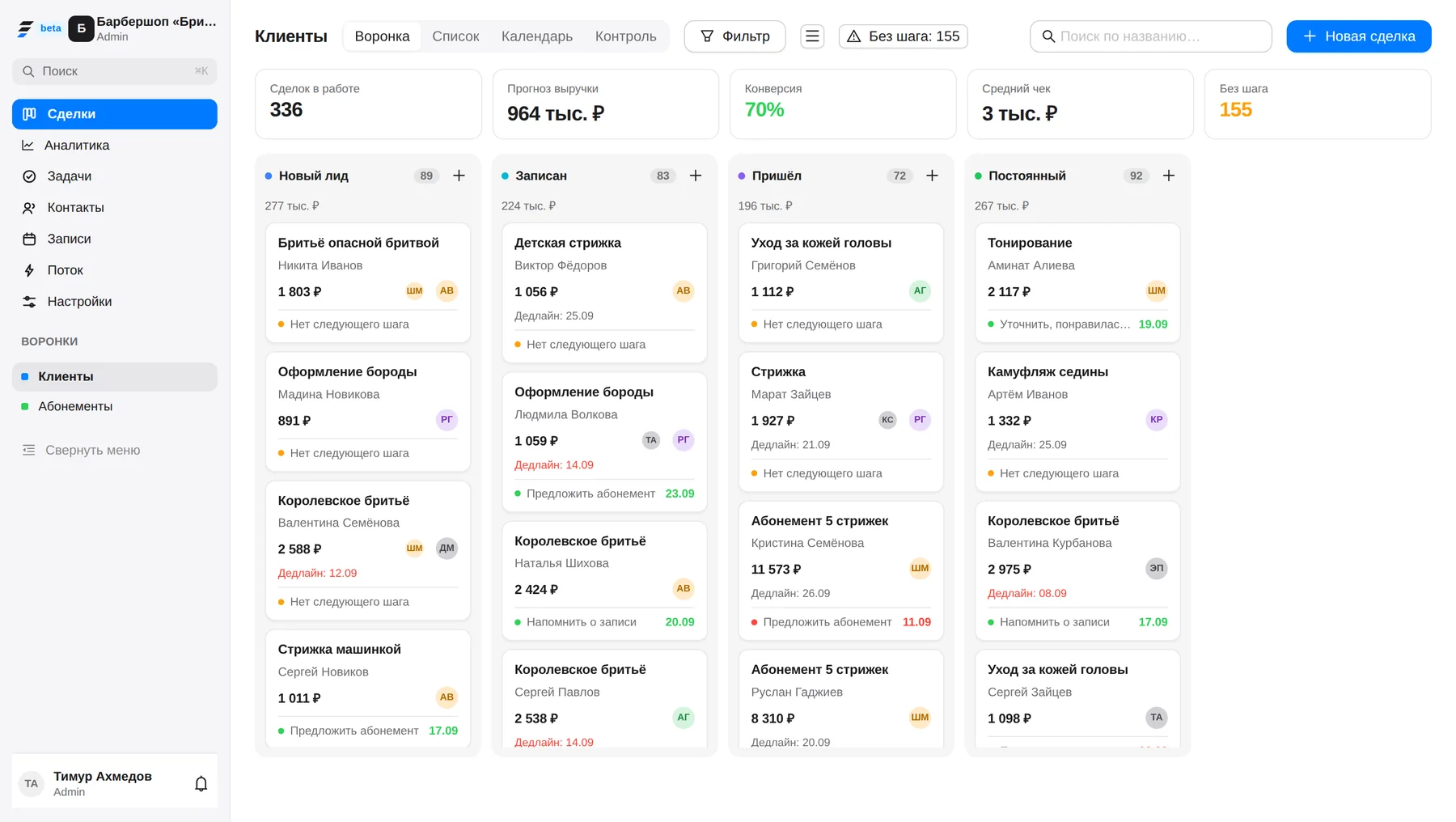Click the company logo avatar Б
Image resolution: width=1456 pixels, height=822 pixels.
tap(81, 28)
